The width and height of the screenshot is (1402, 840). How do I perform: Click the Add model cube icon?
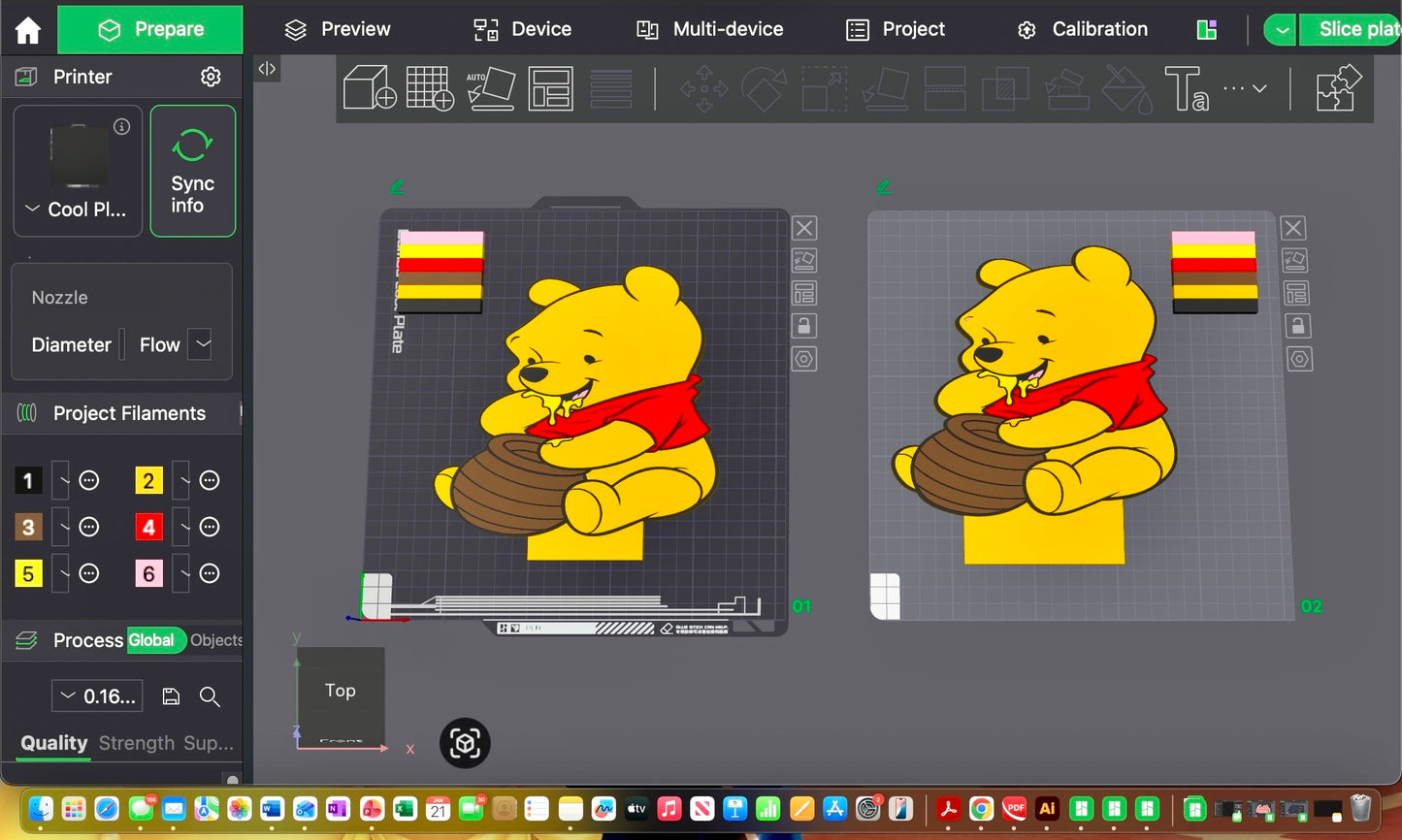pos(370,88)
